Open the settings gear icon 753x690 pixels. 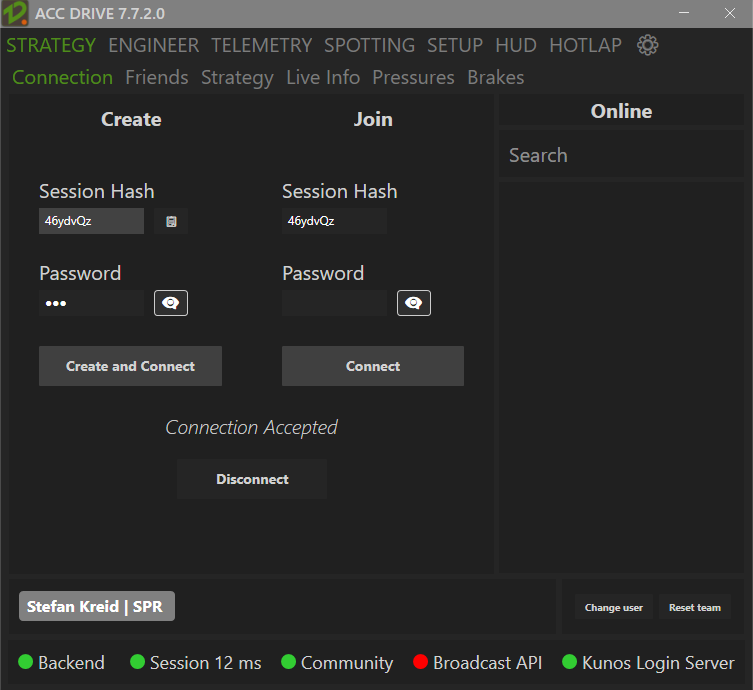tap(647, 45)
